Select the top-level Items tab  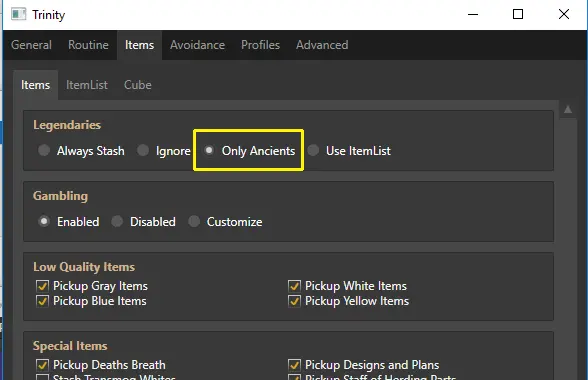(x=140, y=45)
